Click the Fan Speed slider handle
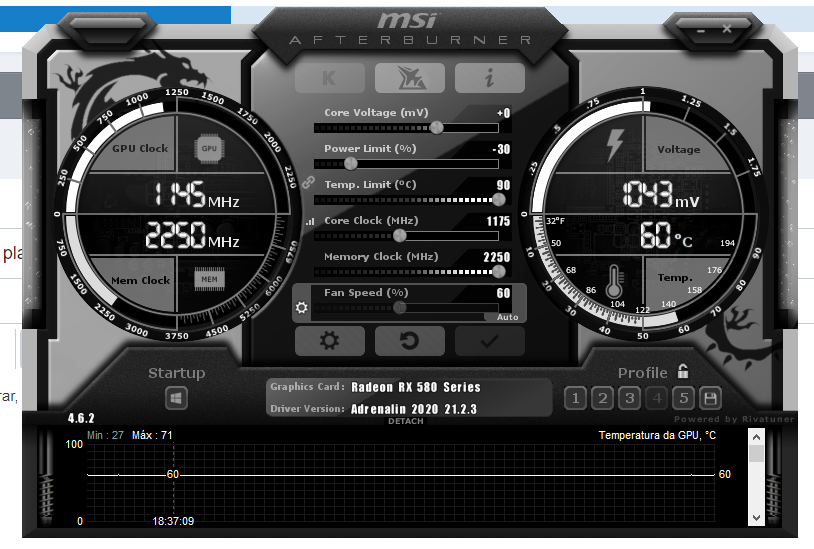 pyautogui.click(x=400, y=308)
